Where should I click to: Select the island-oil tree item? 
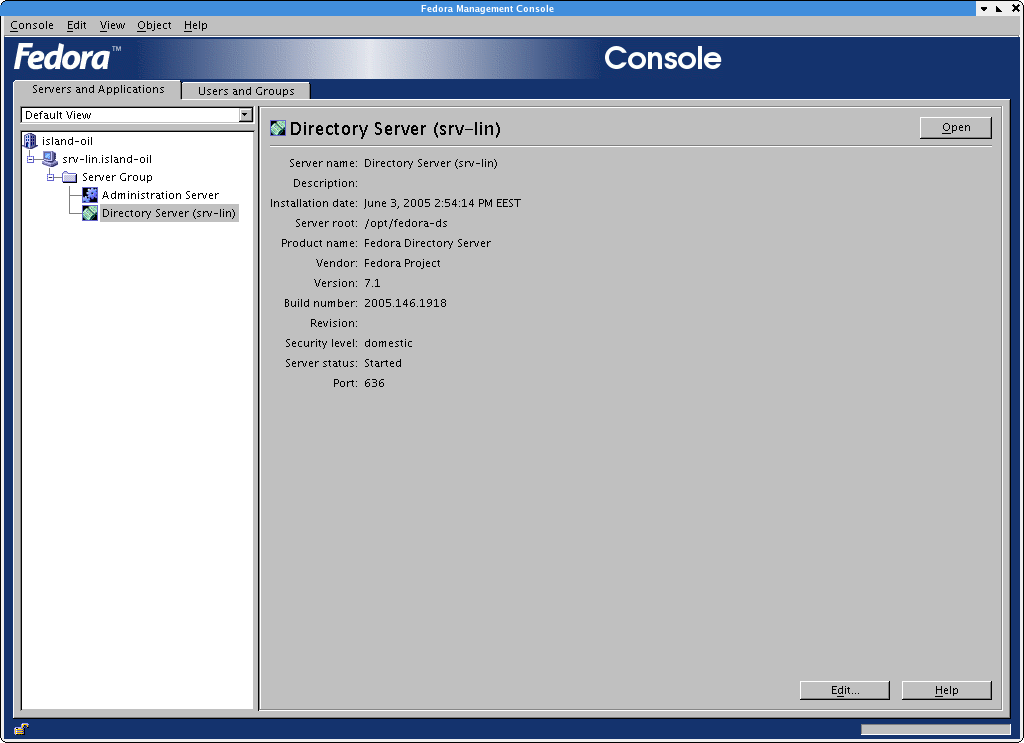click(x=67, y=141)
